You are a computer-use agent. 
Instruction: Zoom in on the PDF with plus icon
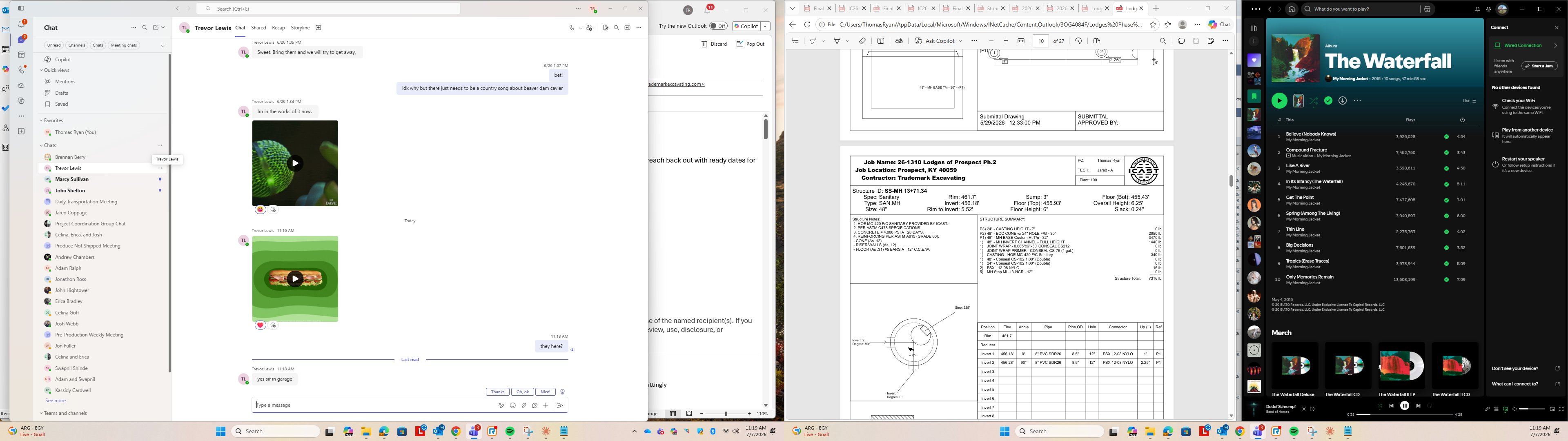coord(1006,41)
